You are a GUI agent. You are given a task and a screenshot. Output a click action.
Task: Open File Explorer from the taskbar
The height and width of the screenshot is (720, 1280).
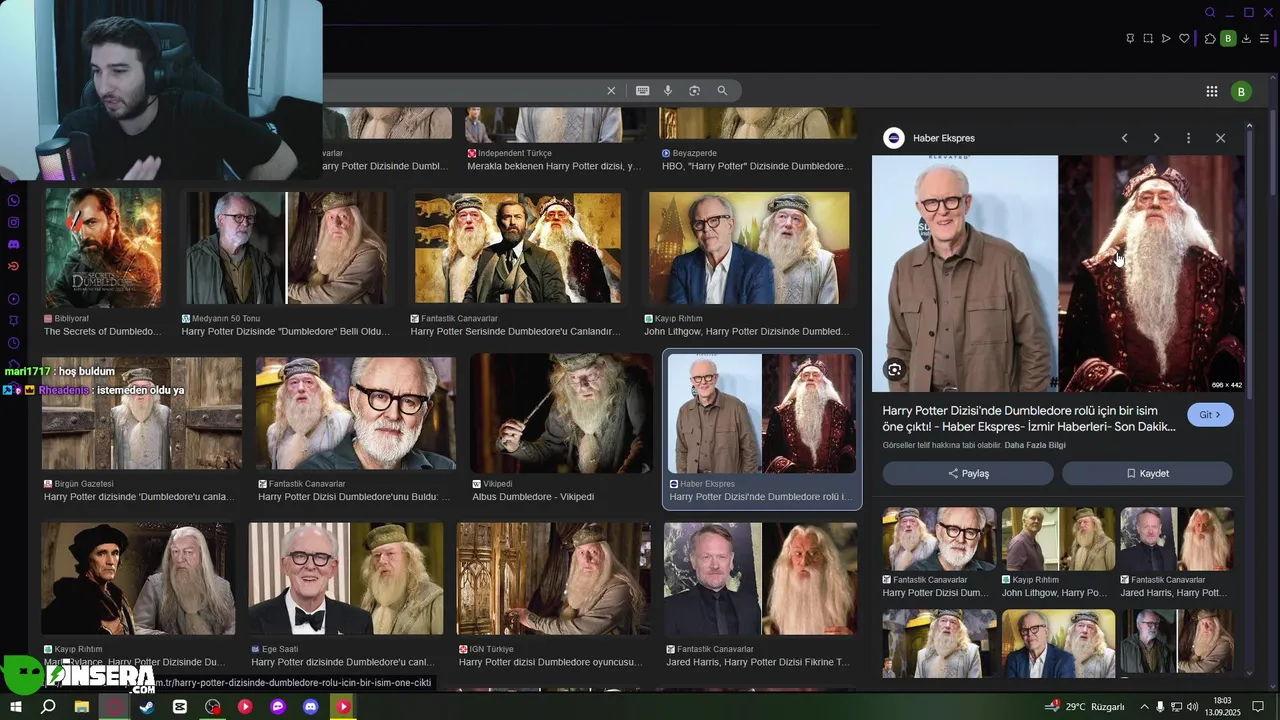pyautogui.click(x=81, y=706)
